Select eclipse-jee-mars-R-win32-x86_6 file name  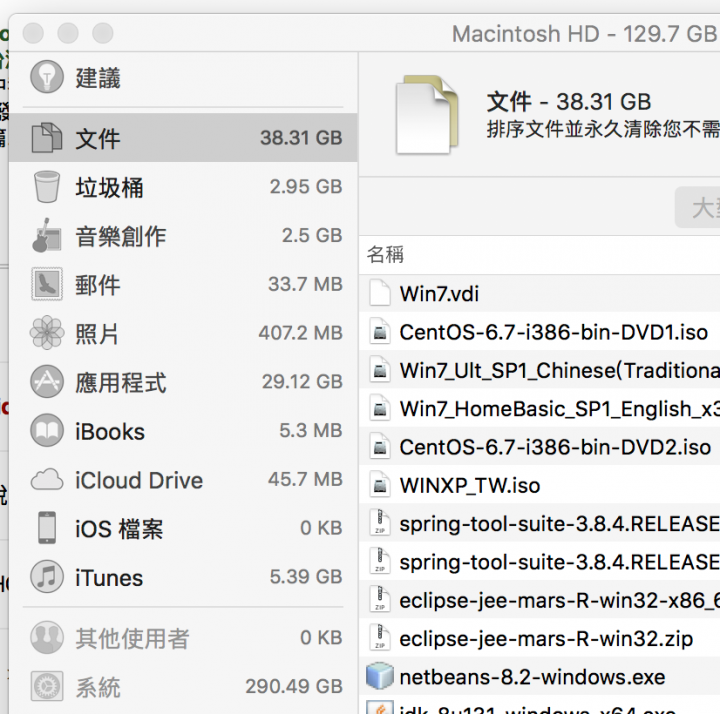click(x=560, y=601)
